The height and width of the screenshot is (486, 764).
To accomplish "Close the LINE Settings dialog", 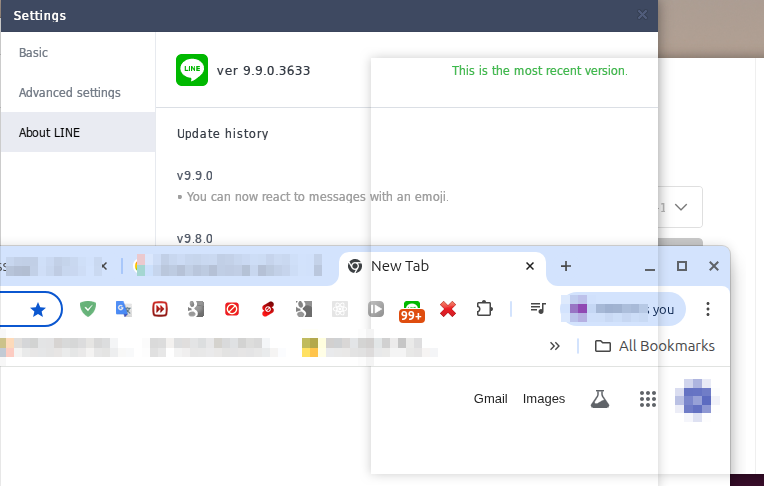I will coord(642,15).
